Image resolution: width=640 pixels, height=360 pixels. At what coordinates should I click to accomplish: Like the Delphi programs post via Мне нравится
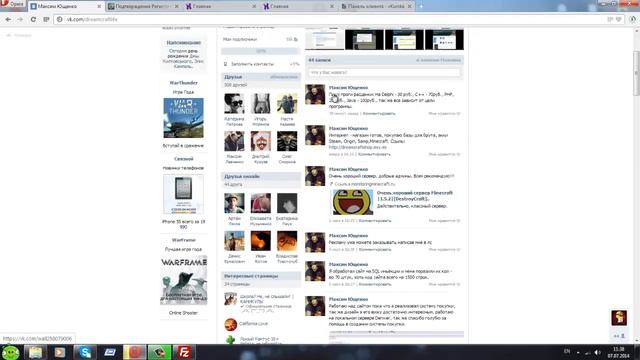click(x=444, y=113)
